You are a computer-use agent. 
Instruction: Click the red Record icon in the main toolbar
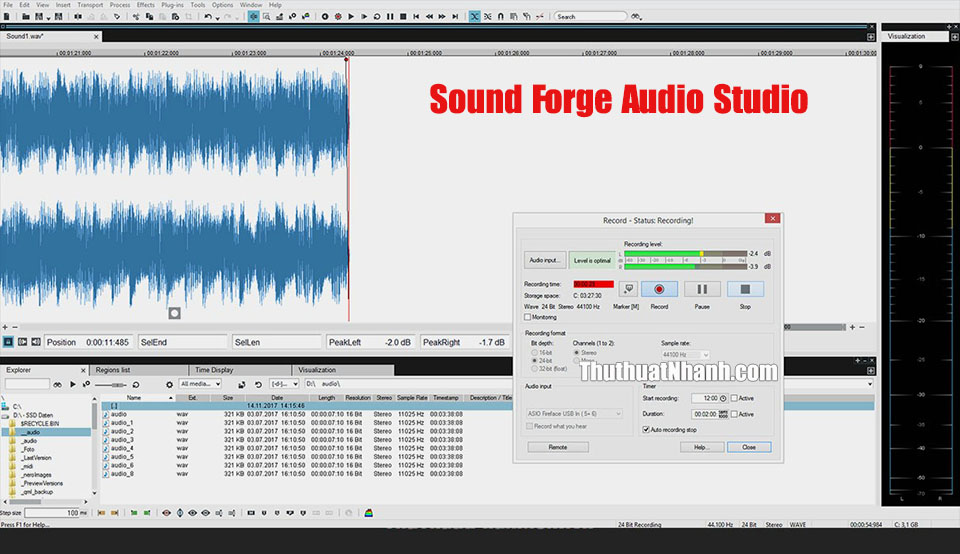click(x=338, y=17)
